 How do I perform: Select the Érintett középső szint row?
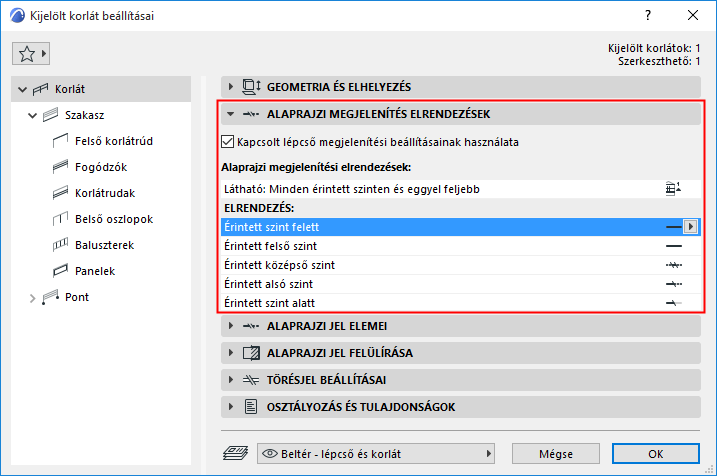coord(460,265)
